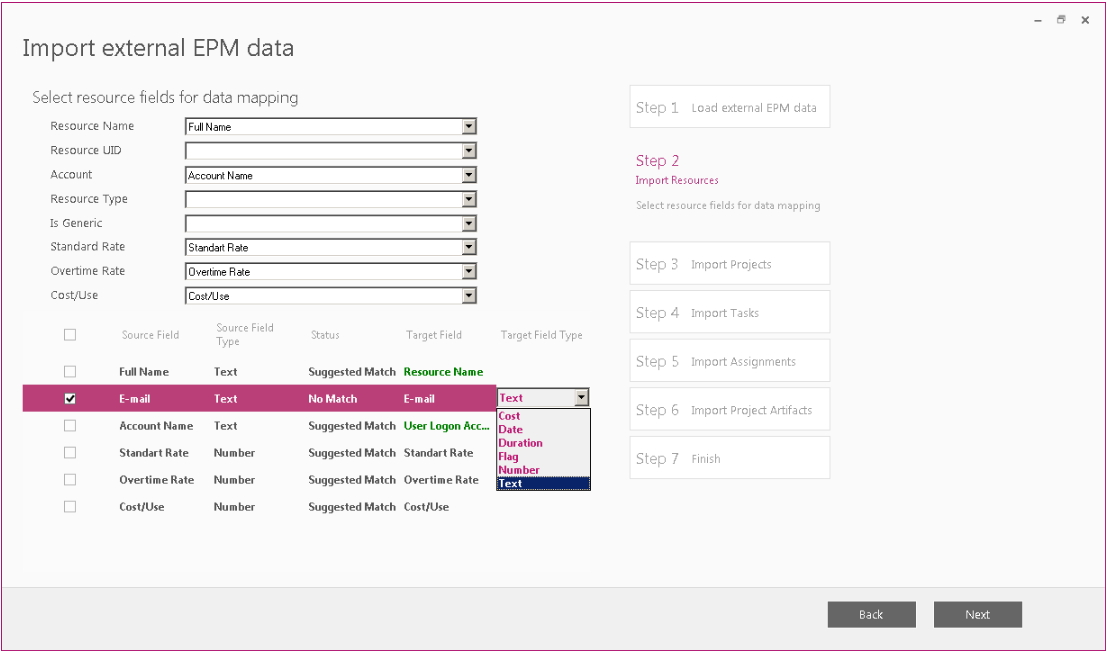Image resolution: width=1108 pixels, height=653 pixels.
Task: Choose Text in the field type list
Action: pos(543,483)
